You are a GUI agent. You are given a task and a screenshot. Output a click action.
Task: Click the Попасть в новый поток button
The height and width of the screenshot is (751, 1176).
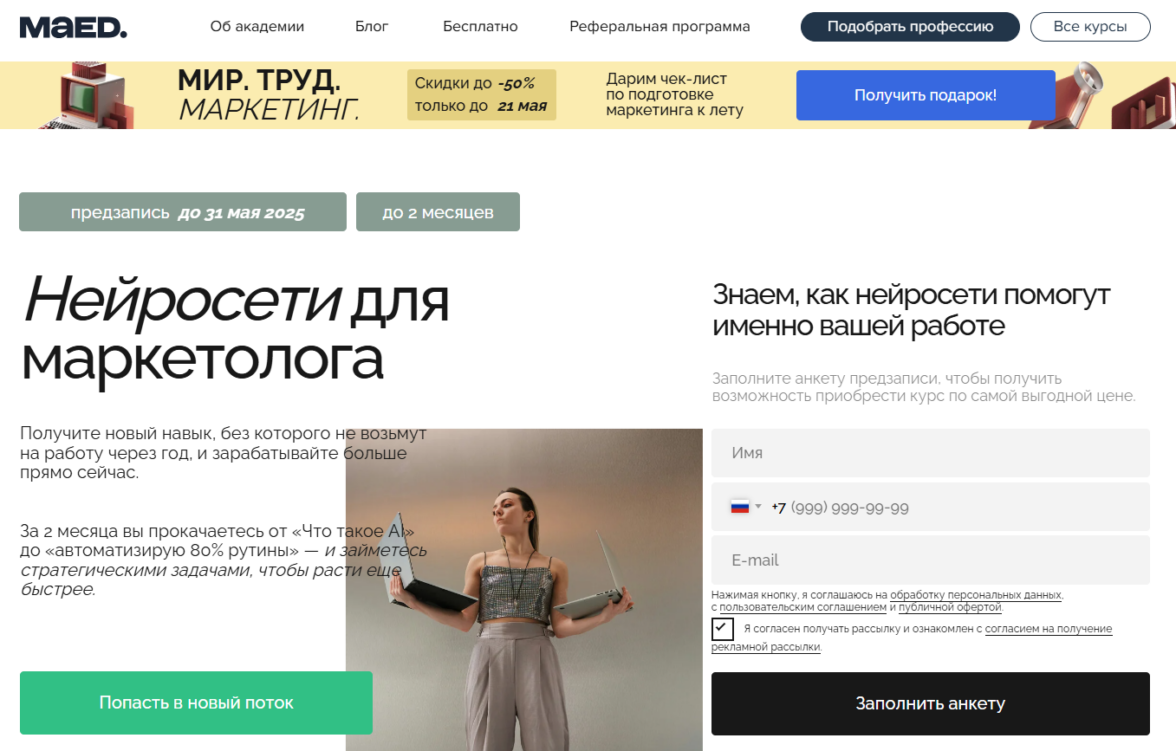[x=196, y=703]
